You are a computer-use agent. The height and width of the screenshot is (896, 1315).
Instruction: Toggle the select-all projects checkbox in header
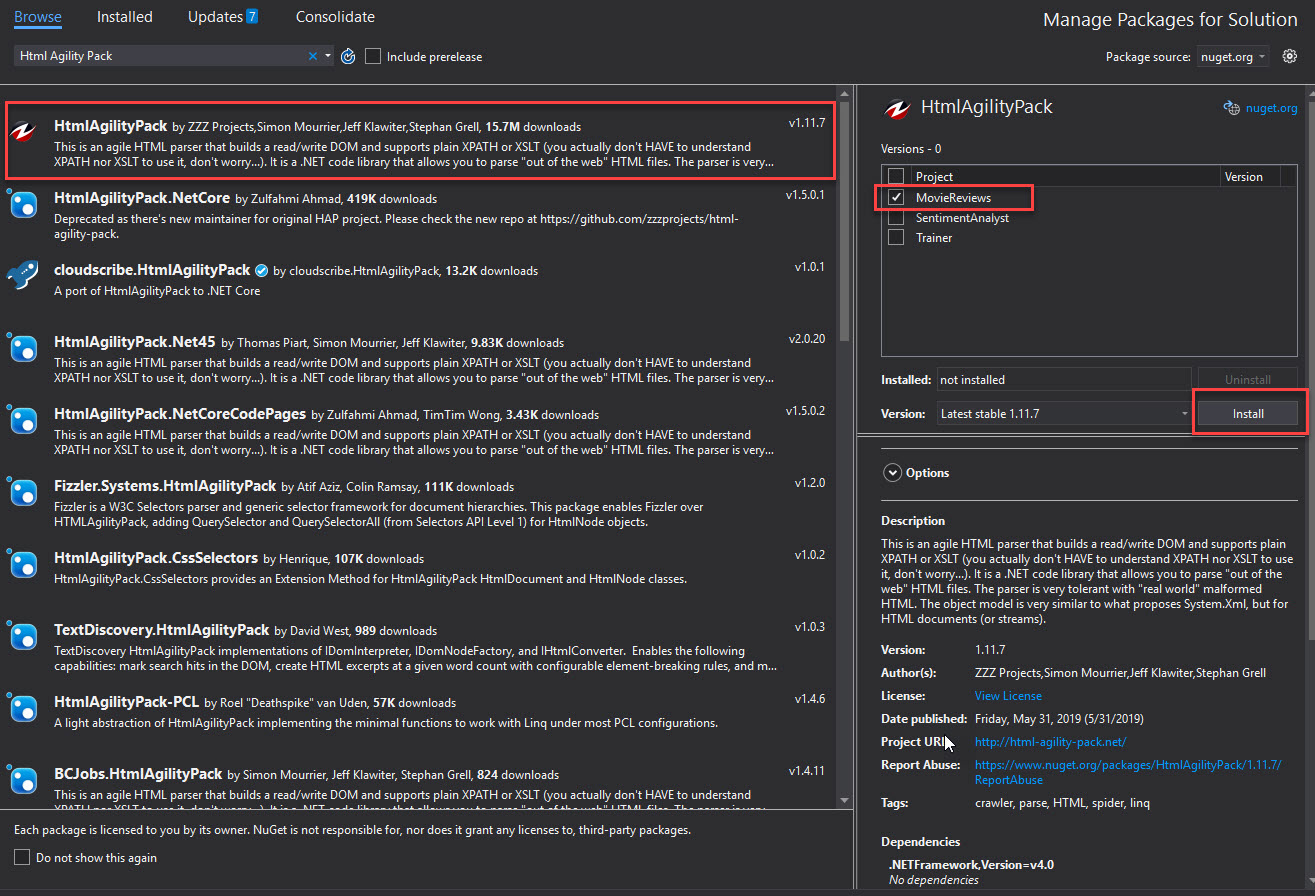[896, 177]
